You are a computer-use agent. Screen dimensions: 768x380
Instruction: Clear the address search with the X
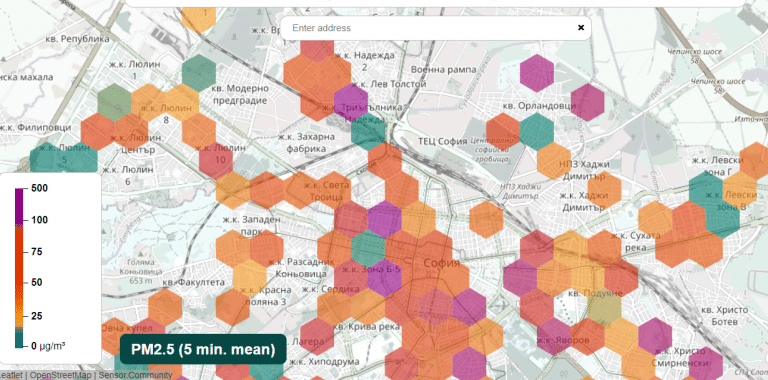pos(581,28)
